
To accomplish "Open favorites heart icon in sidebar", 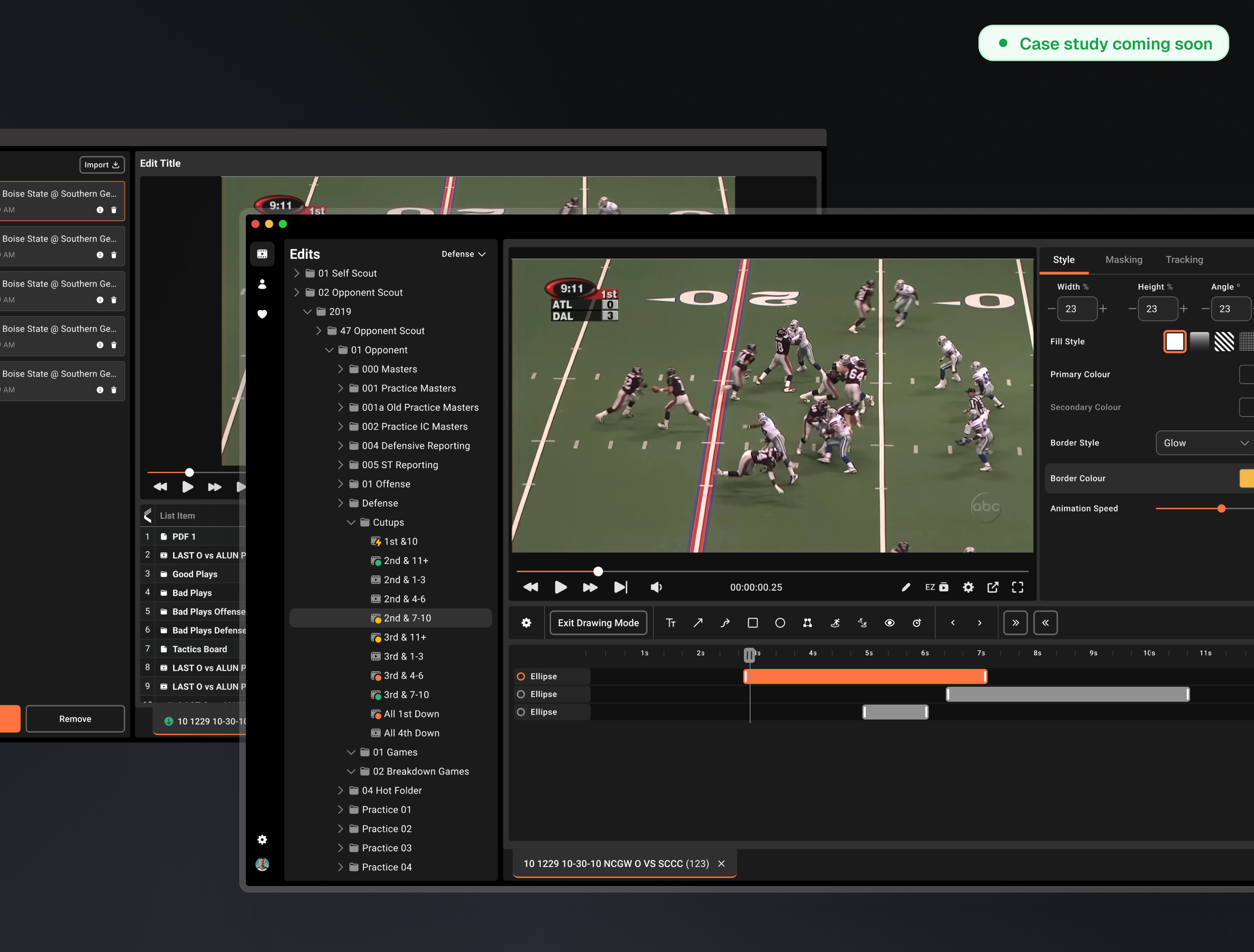I will coord(262,313).
